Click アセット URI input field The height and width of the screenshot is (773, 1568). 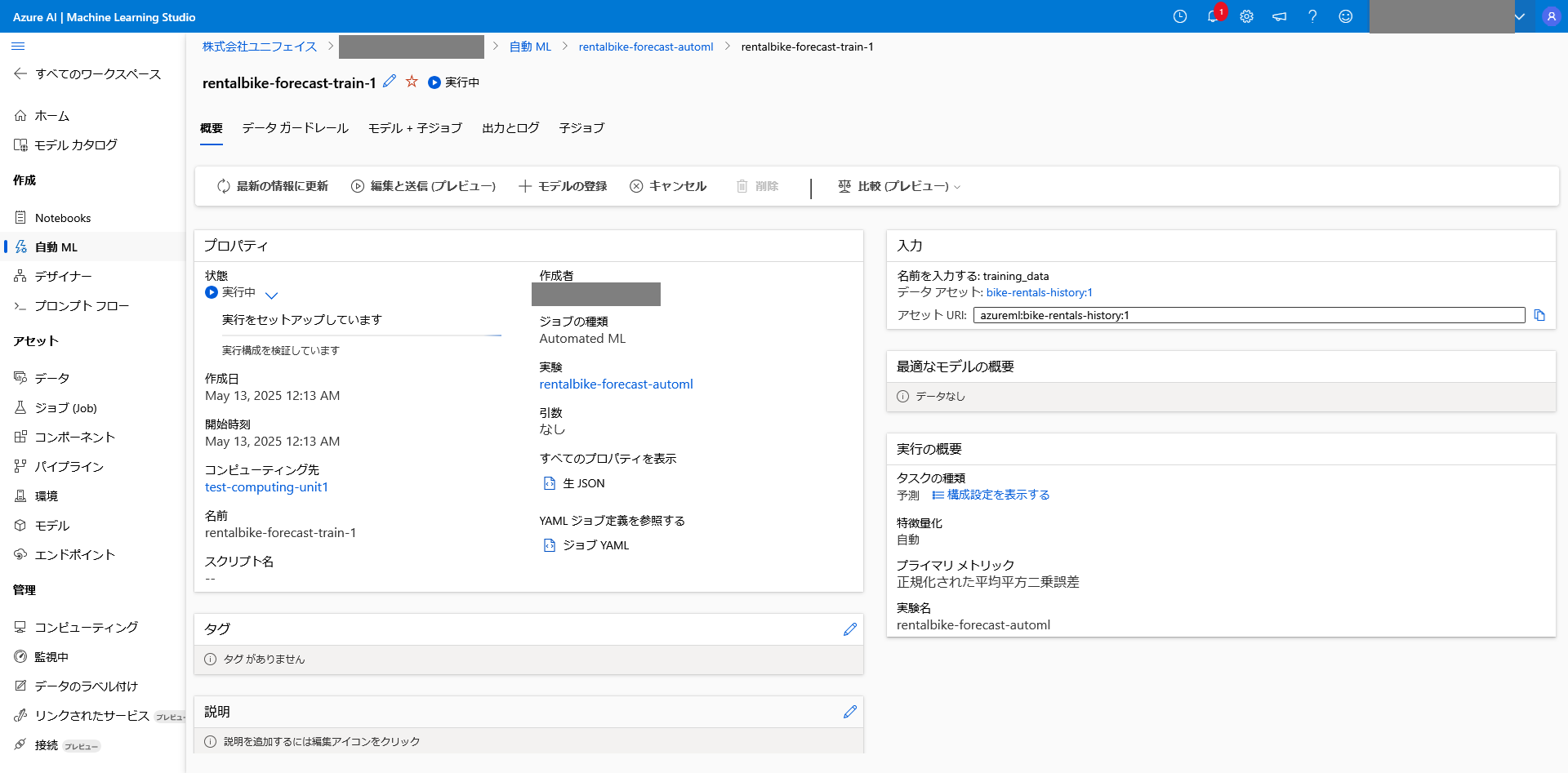(1249, 315)
